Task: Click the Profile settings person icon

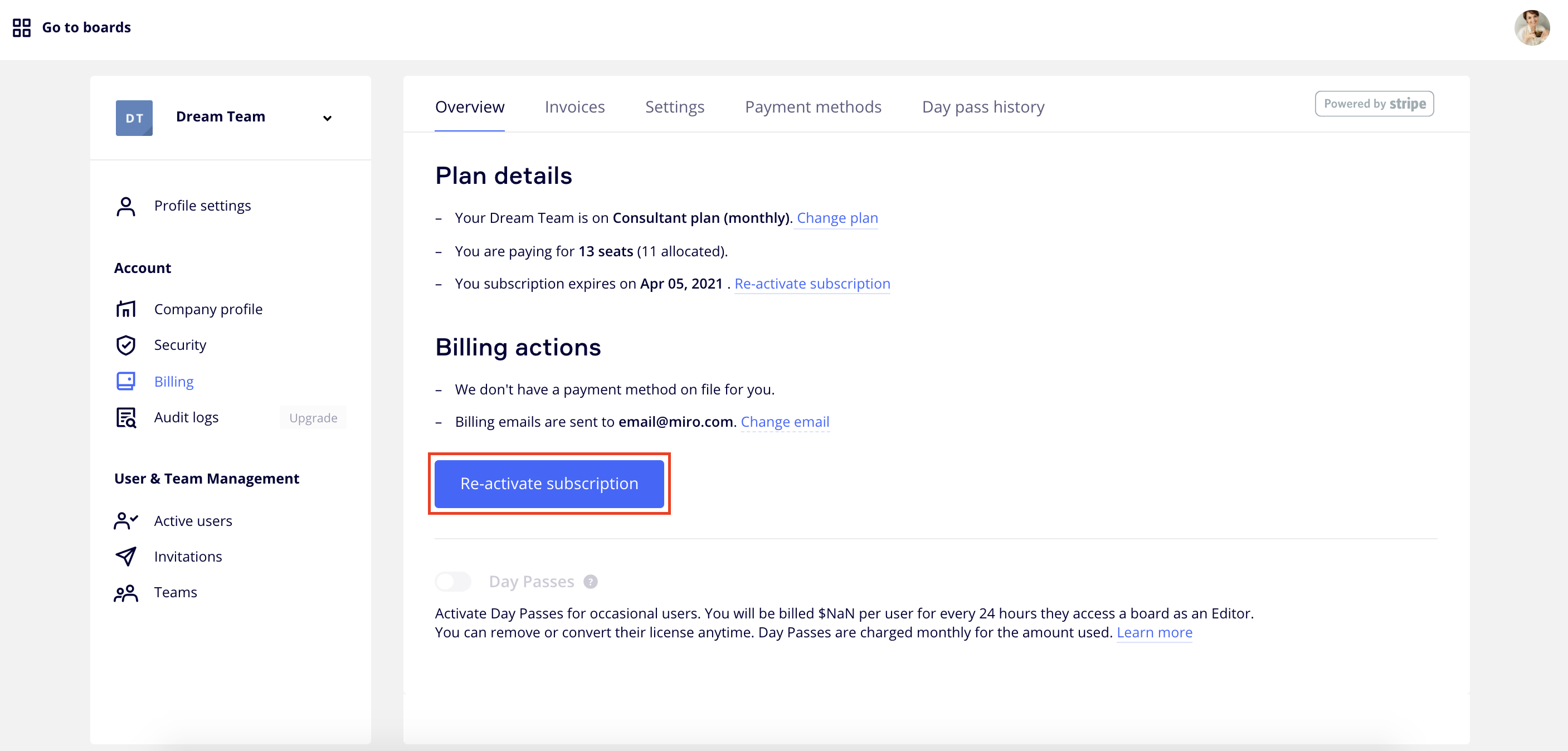Action: coord(125,206)
